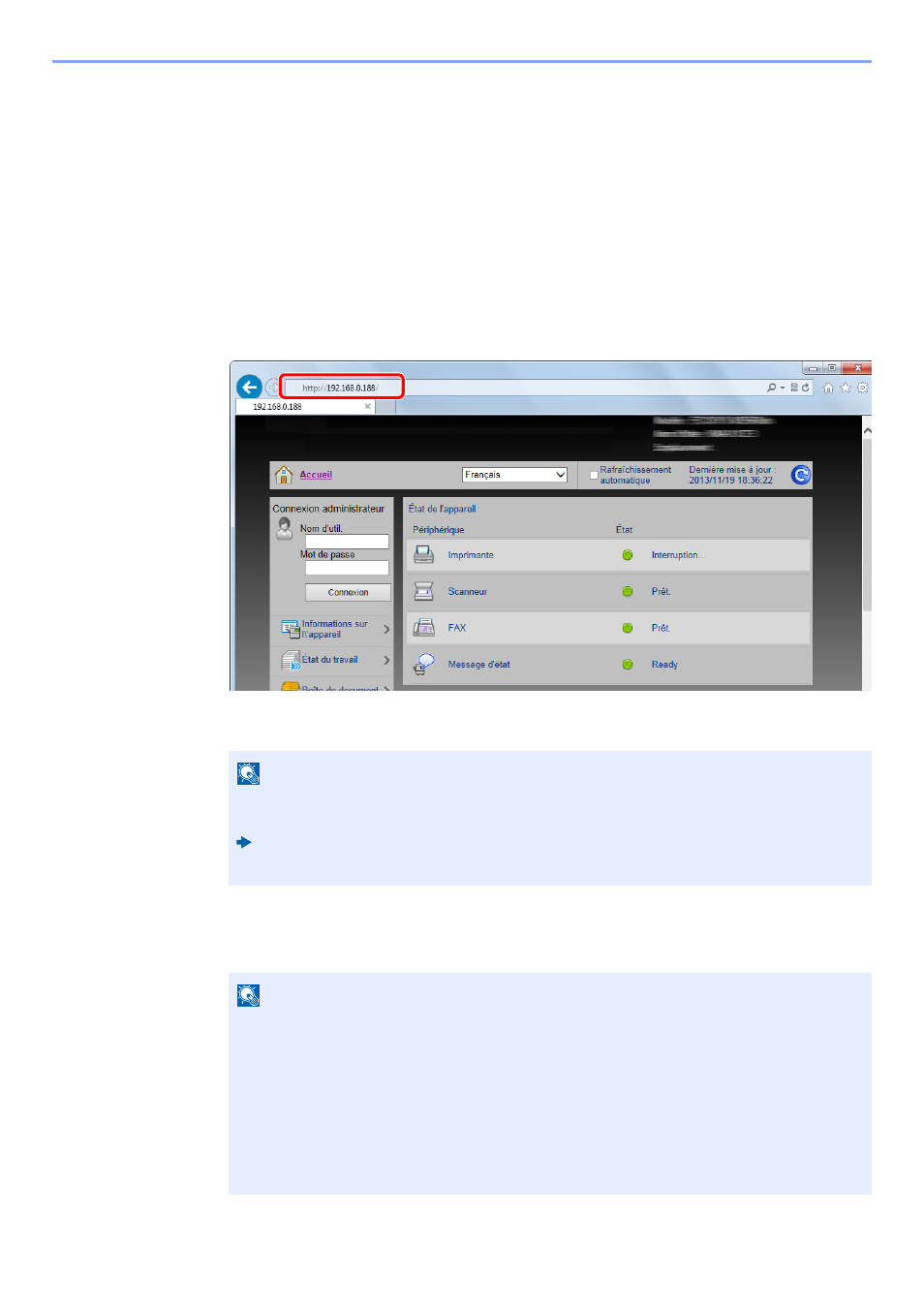
Task: Click the Prêt. status for Scanneur
Action: pyautogui.click(x=661, y=592)
